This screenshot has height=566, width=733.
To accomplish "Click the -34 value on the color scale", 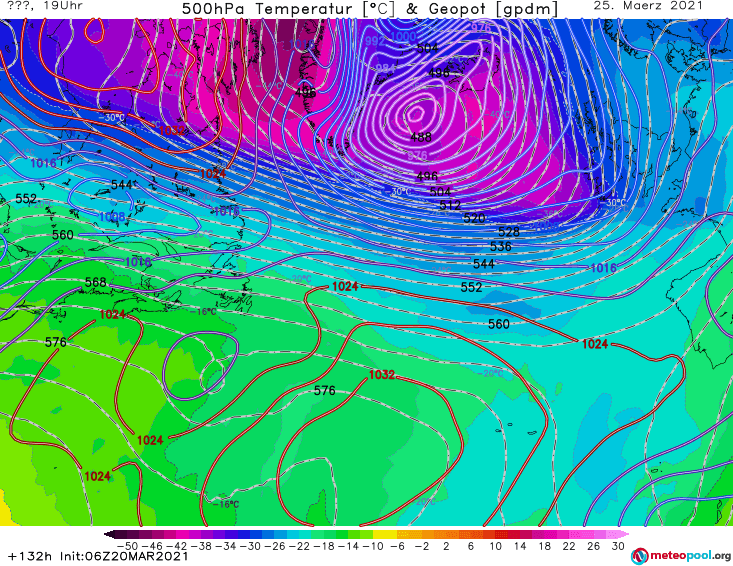I will pos(226,546).
